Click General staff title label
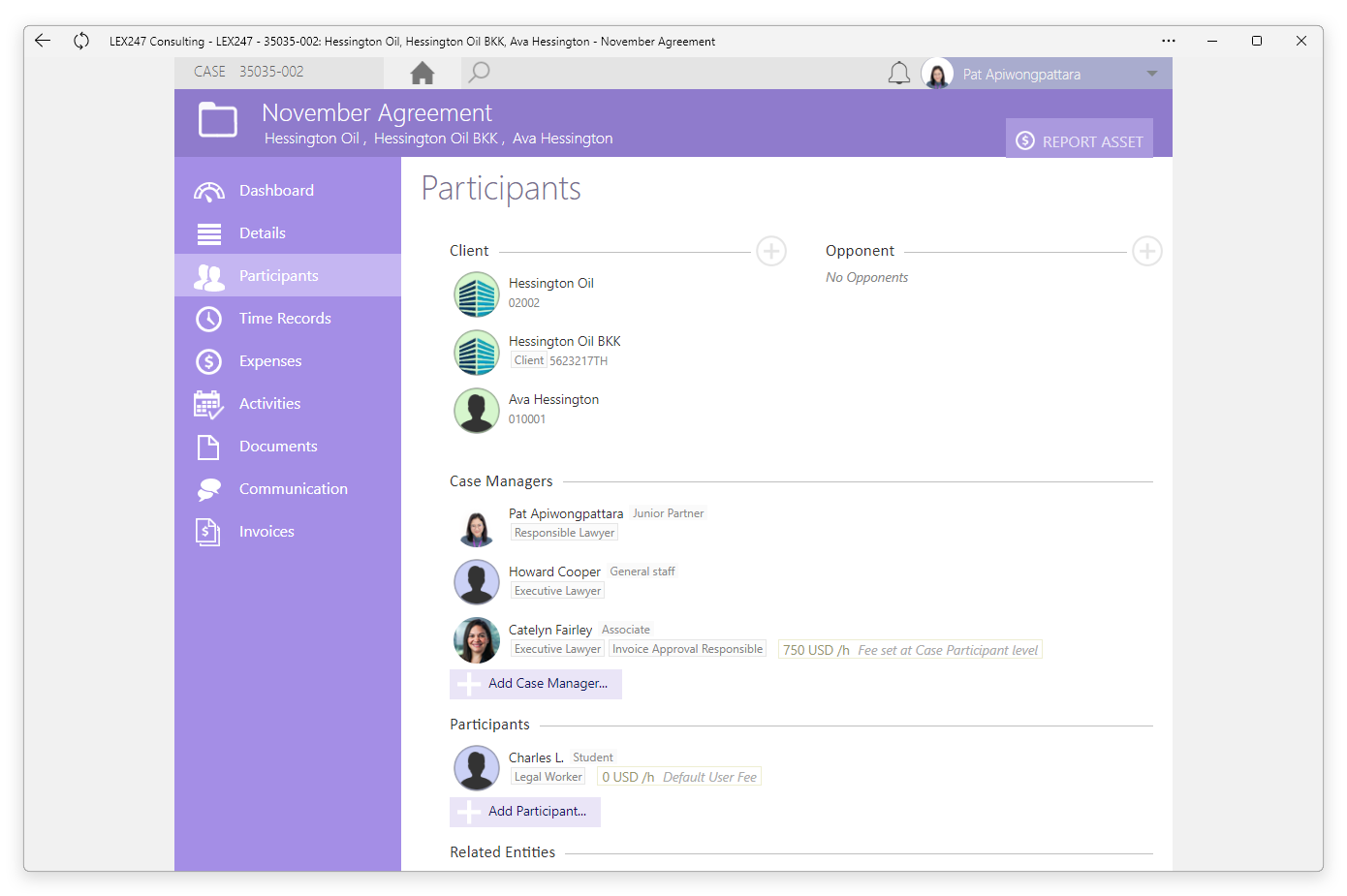The image size is (1347, 896). [642, 572]
